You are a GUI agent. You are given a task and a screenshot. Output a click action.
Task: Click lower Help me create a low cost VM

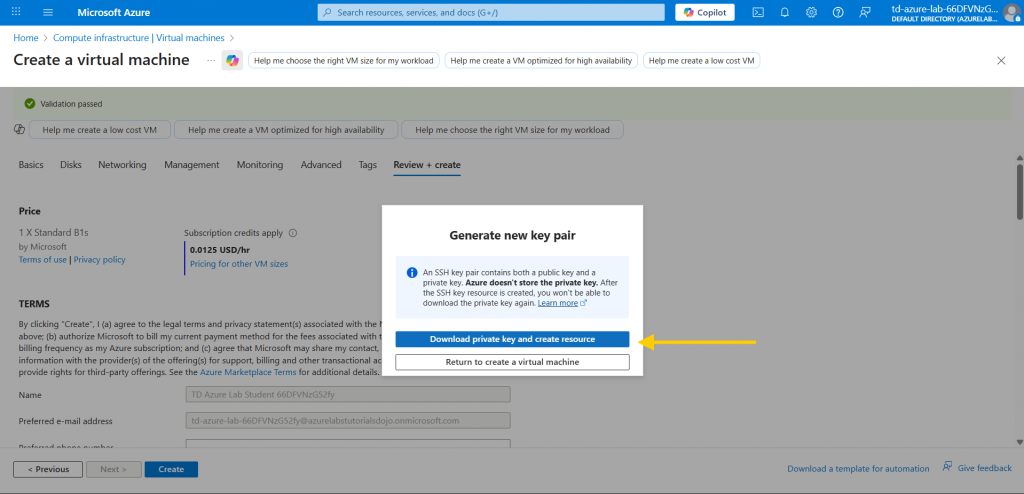pos(99,130)
